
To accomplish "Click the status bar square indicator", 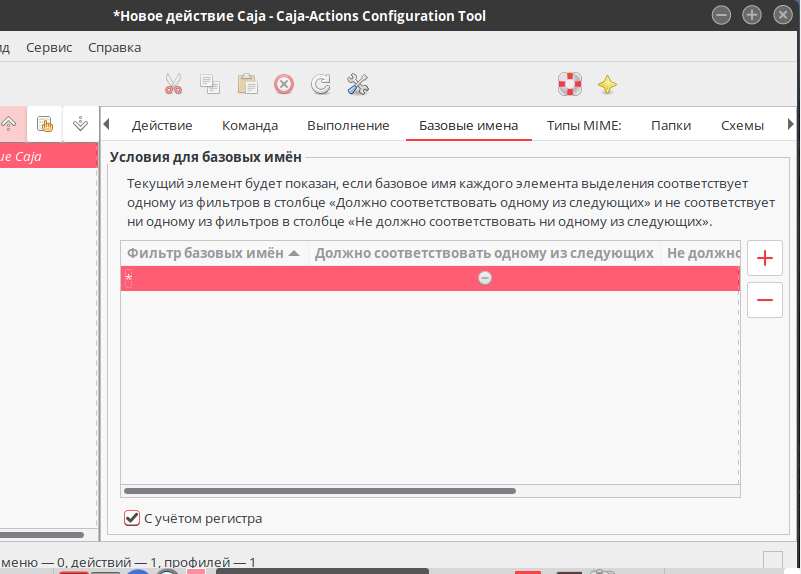I will click(773, 560).
